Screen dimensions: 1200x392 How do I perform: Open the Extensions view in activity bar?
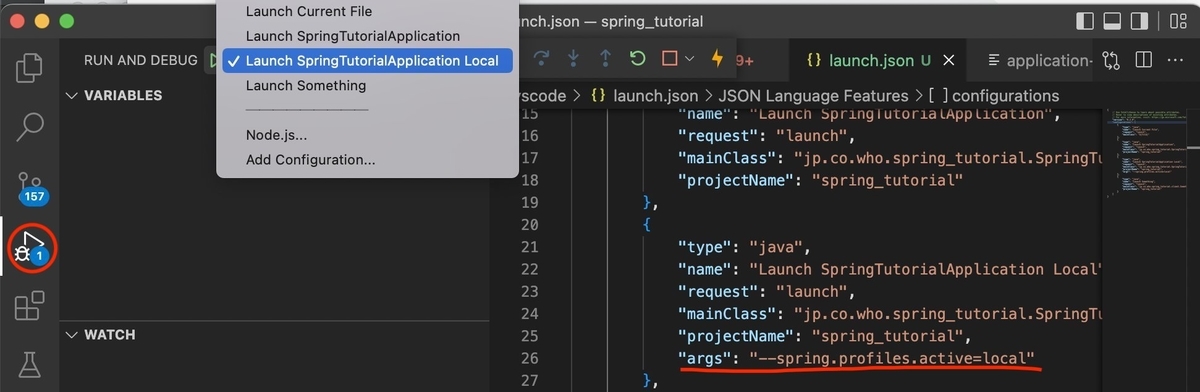tap(30, 305)
